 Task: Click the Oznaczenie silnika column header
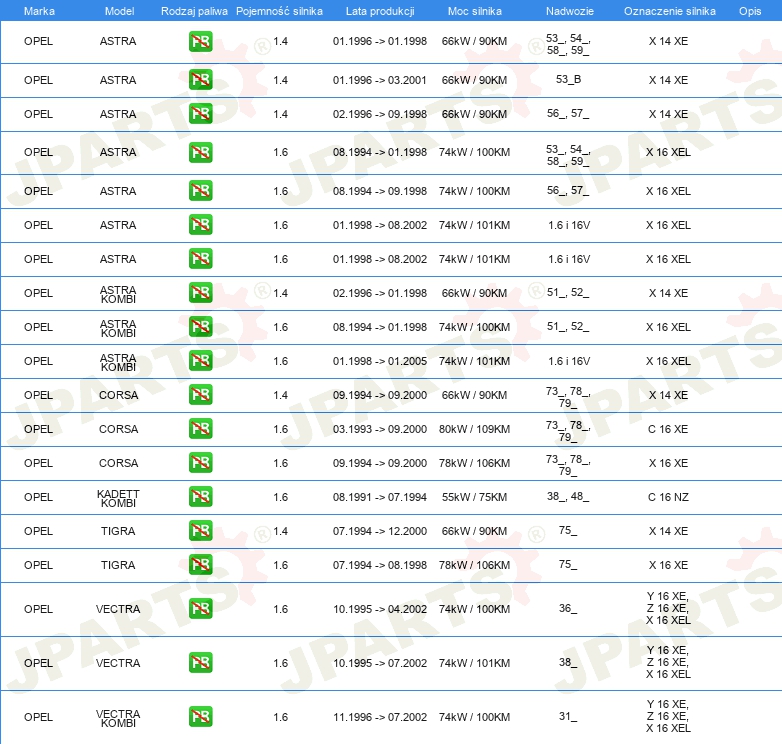click(669, 11)
